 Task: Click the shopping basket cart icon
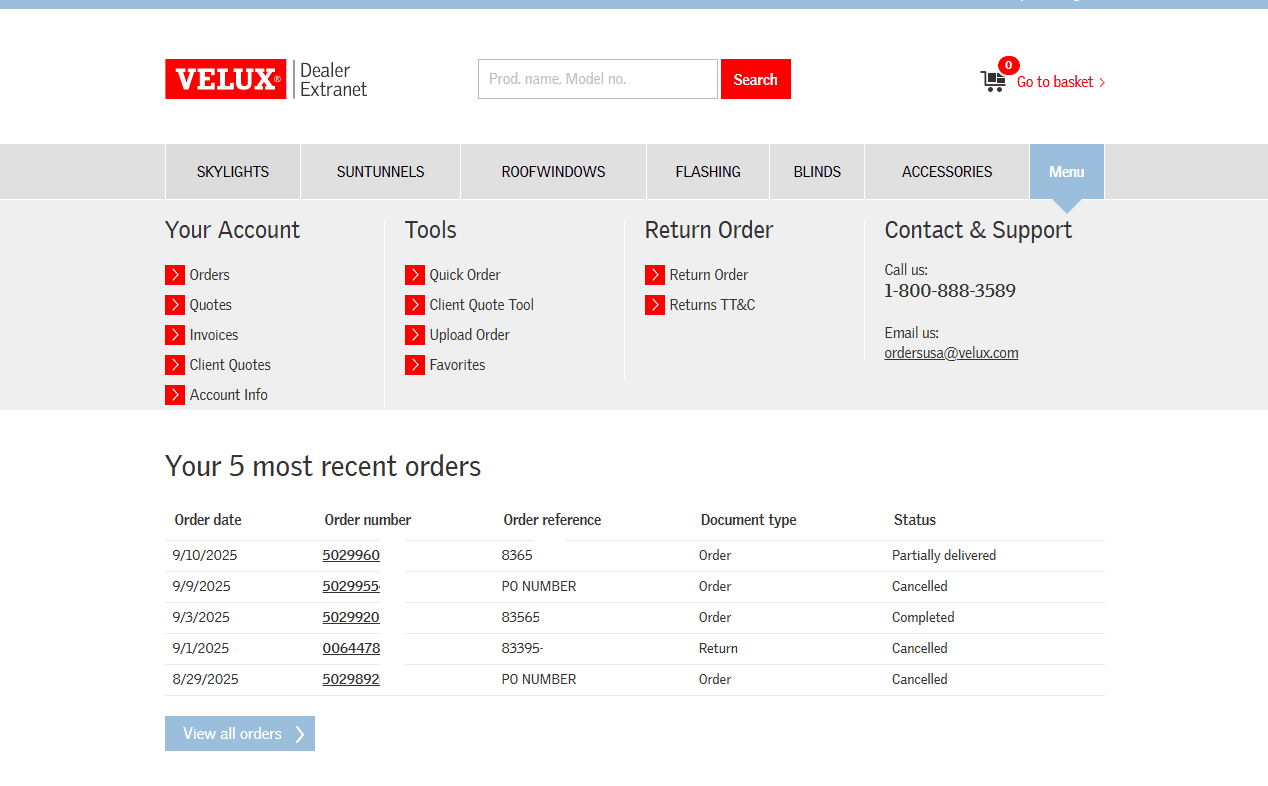[993, 82]
